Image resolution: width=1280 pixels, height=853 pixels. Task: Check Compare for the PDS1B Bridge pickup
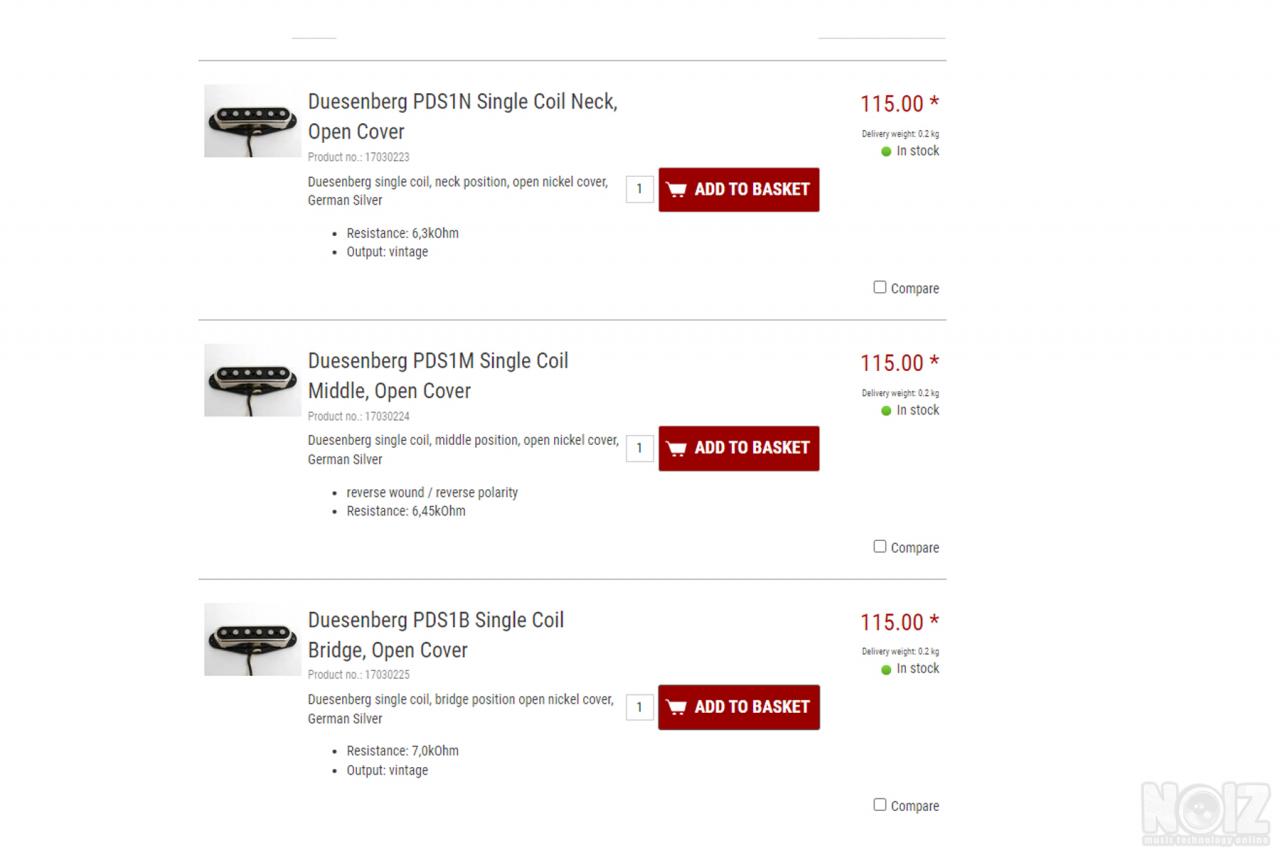pos(880,804)
